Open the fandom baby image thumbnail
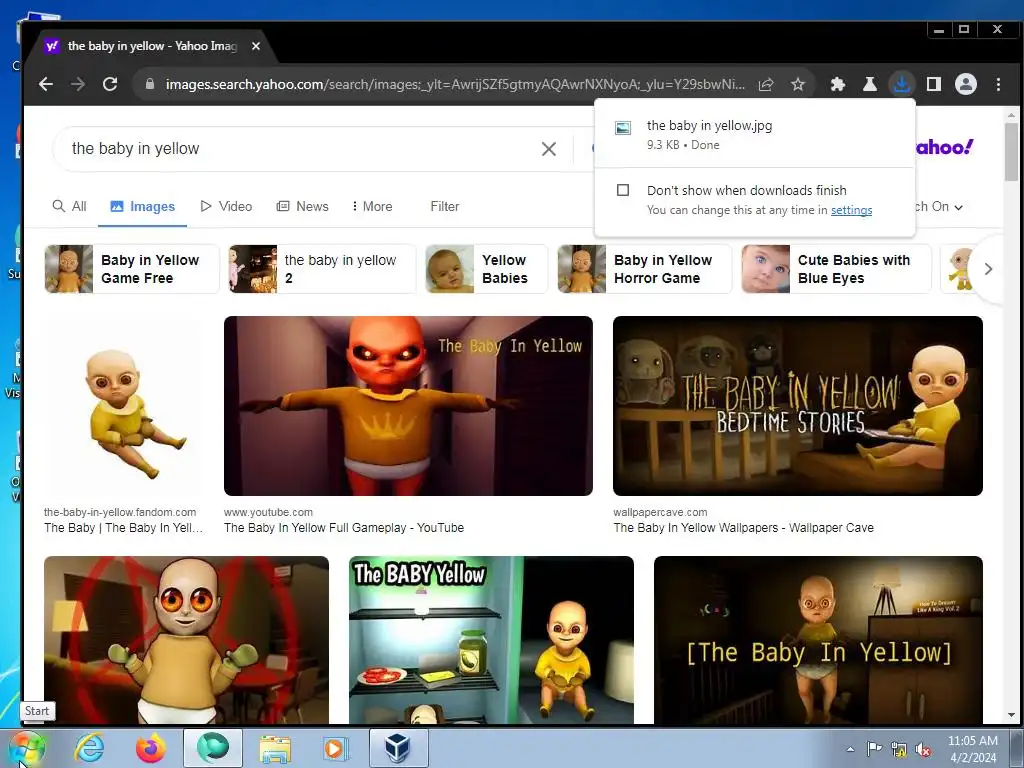Screen dimensions: 1024x768 (124, 406)
